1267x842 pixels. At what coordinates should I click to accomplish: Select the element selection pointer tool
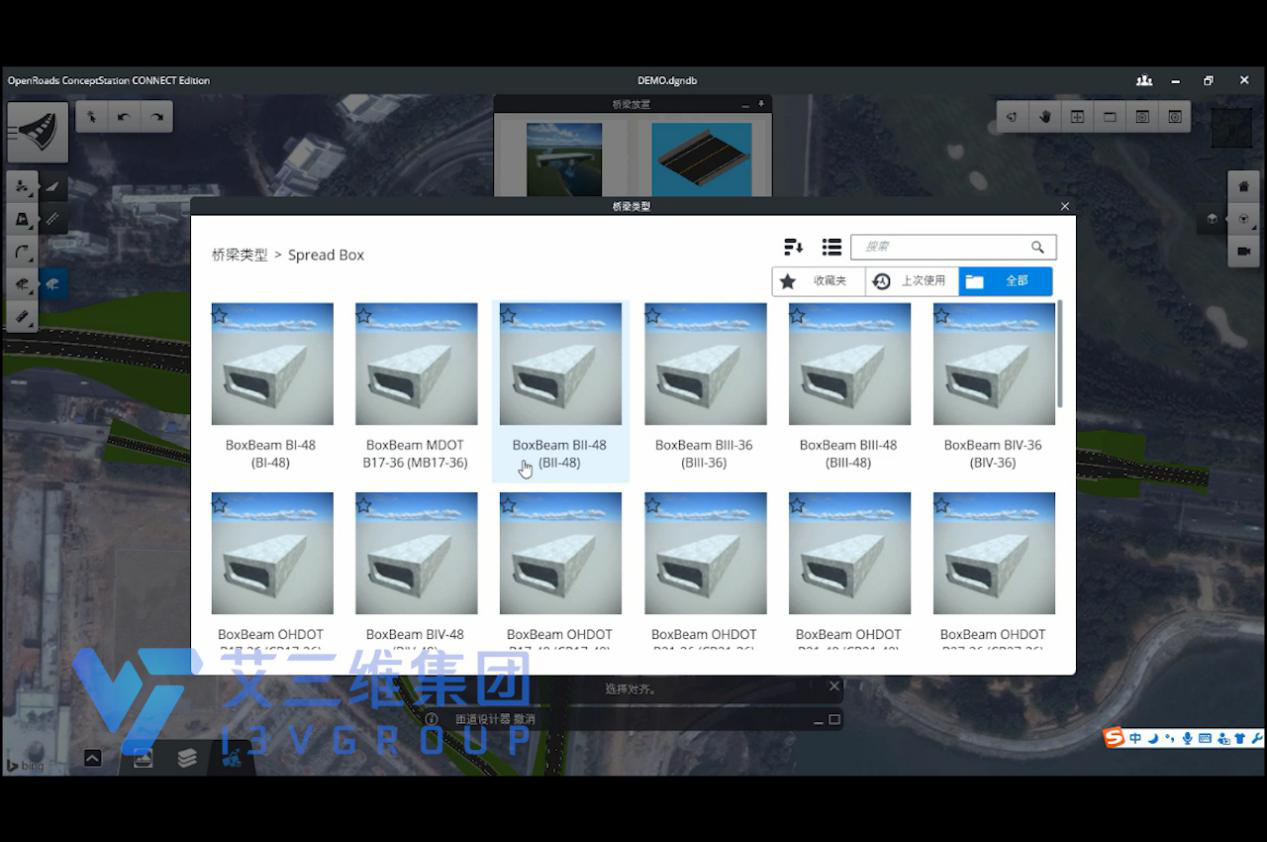click(92, 117)
